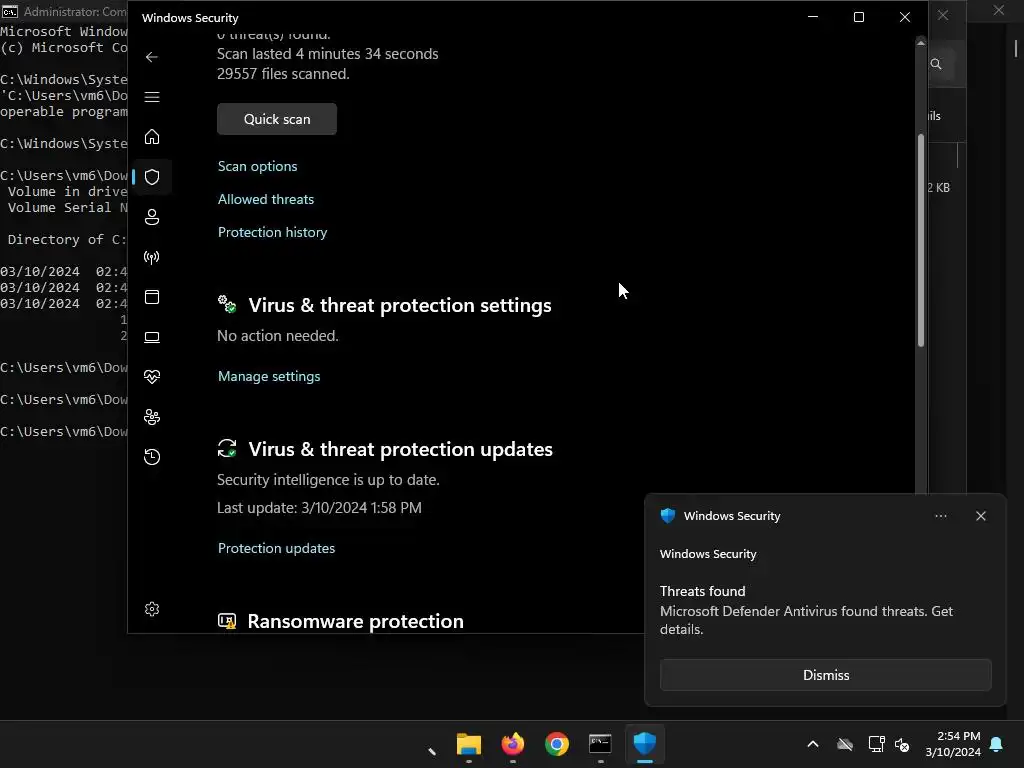
Task: Click the OneDrive cloud tray icon
Action: [x=845, y=744]
